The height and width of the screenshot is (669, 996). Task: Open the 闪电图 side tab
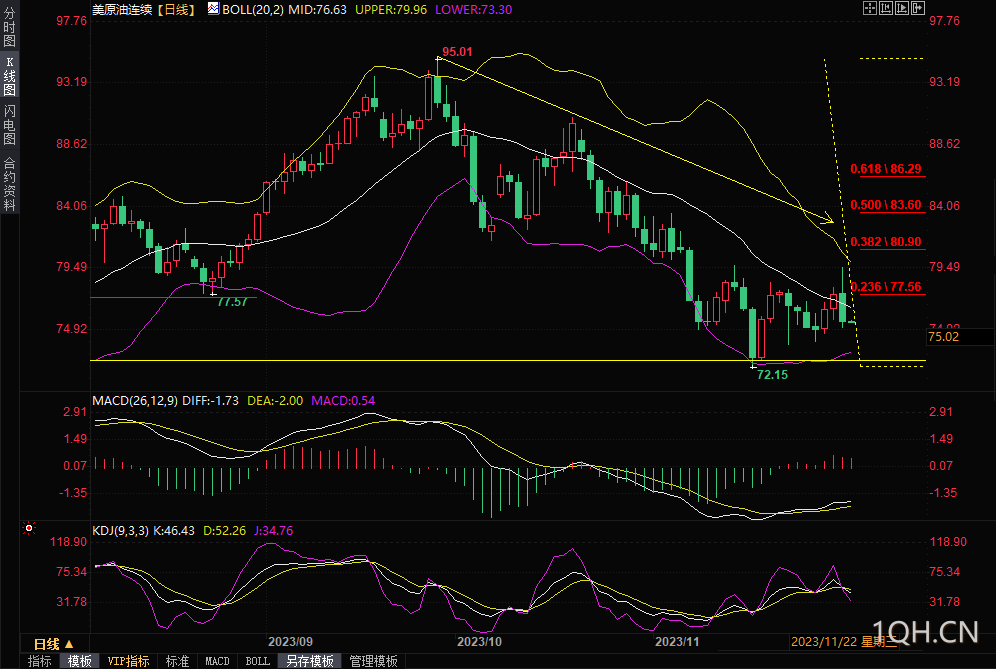click(10, 124)
